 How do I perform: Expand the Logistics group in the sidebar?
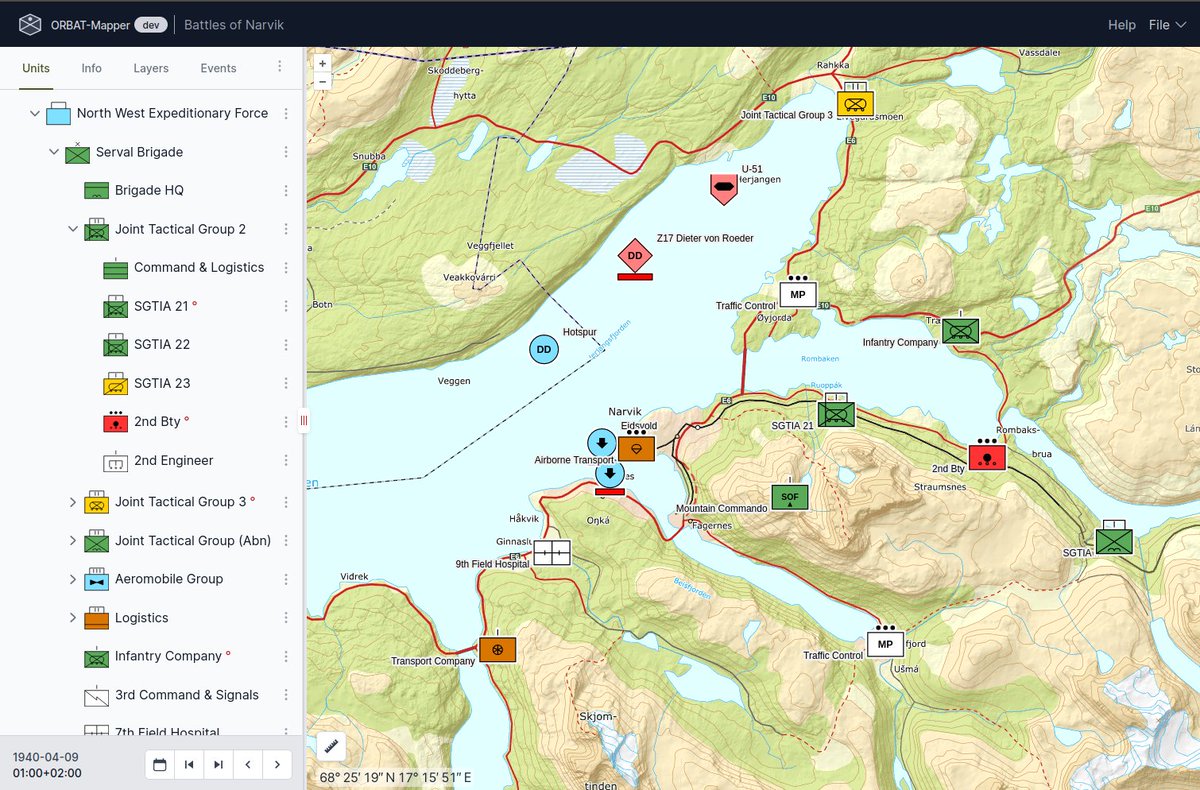72,618
